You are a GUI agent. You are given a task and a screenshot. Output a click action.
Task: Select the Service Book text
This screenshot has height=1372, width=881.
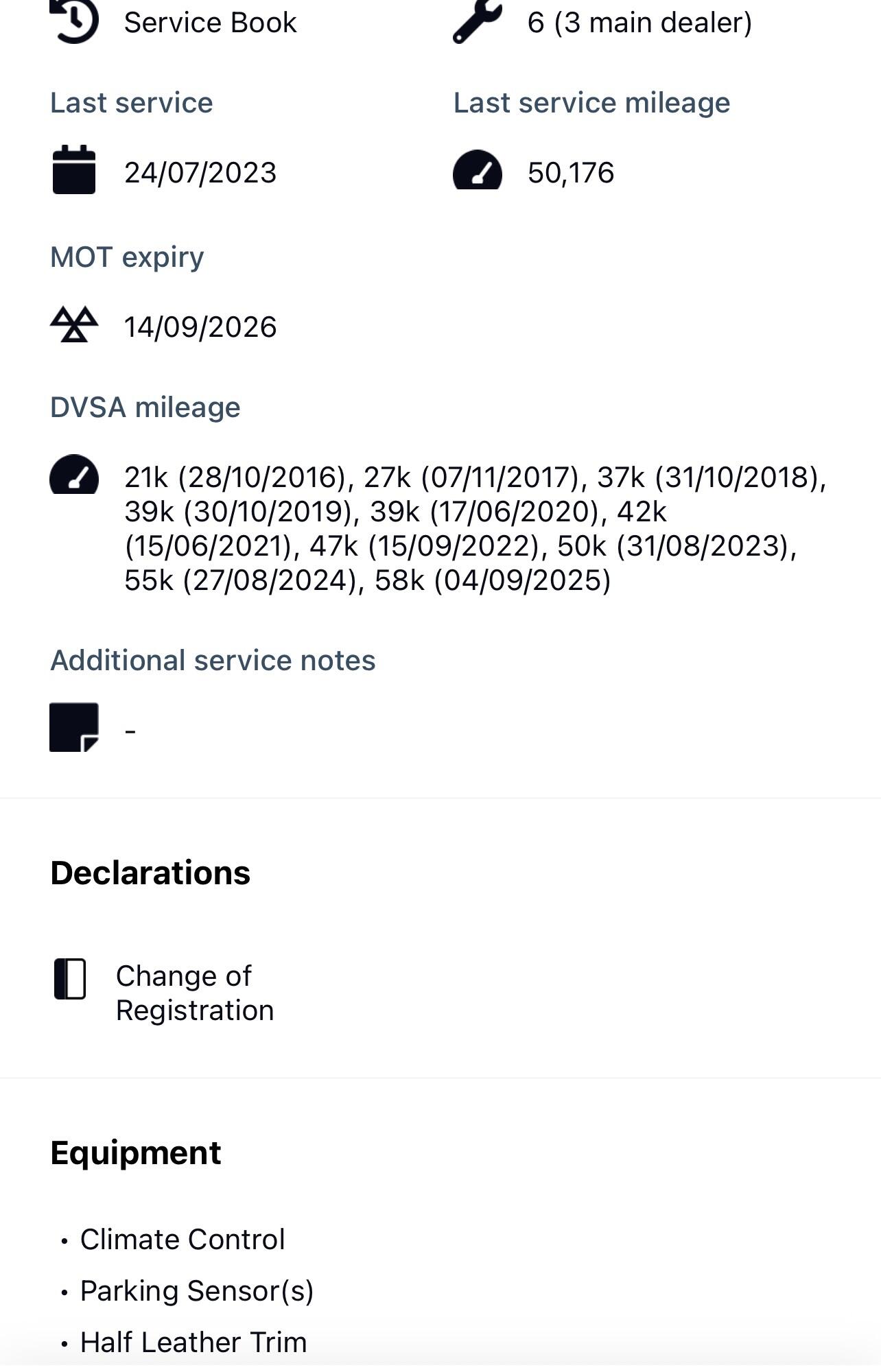coord(210,23)
